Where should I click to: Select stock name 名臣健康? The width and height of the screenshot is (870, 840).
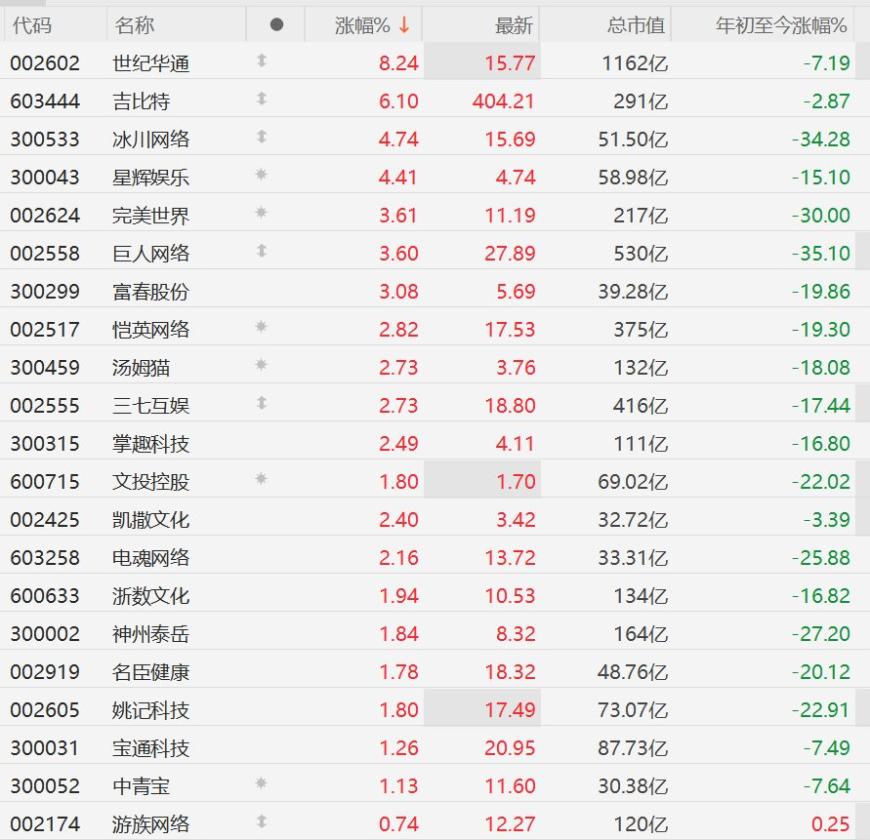click(x=151, y=672)
